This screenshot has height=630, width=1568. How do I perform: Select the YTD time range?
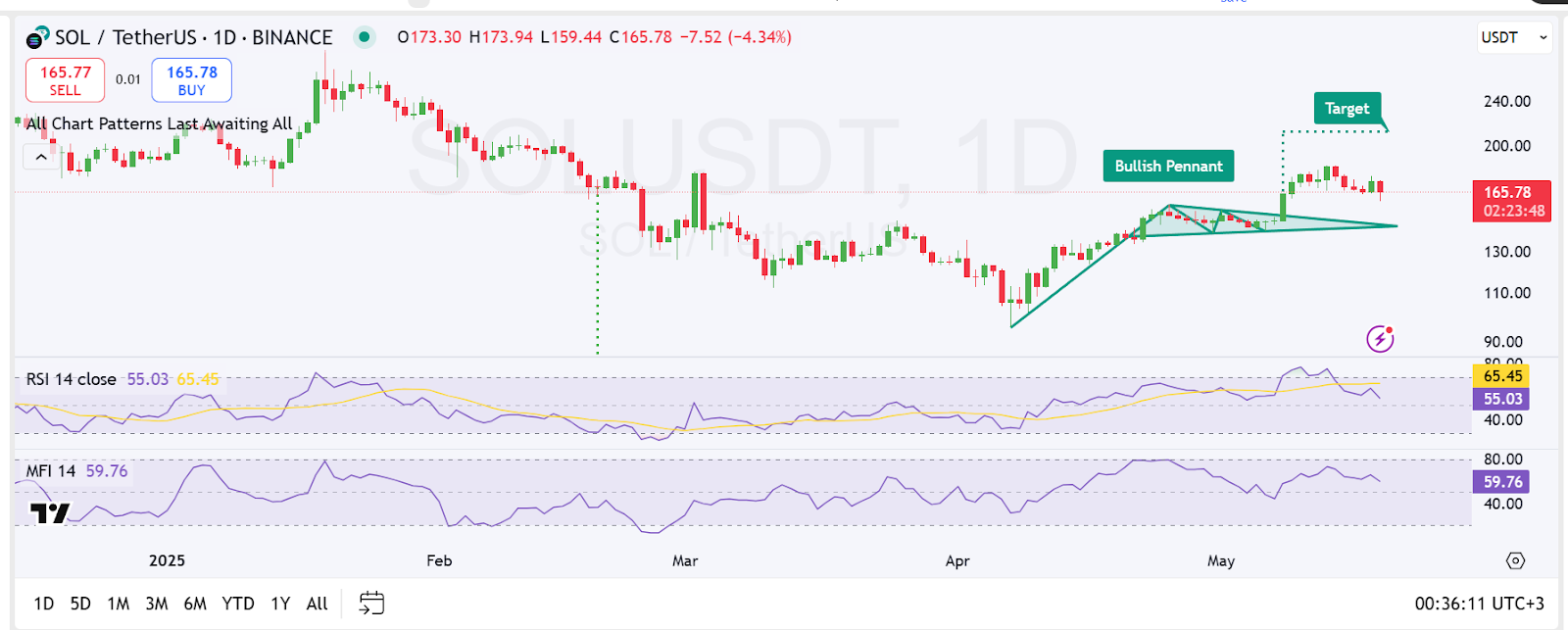[x=238, y=604]
